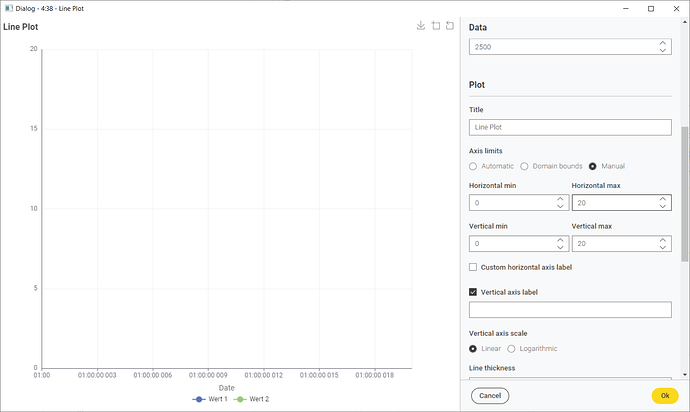690x412 pixels.
Task: Uncheck the Vertical axis label checkbox
Action: point(474,292)
